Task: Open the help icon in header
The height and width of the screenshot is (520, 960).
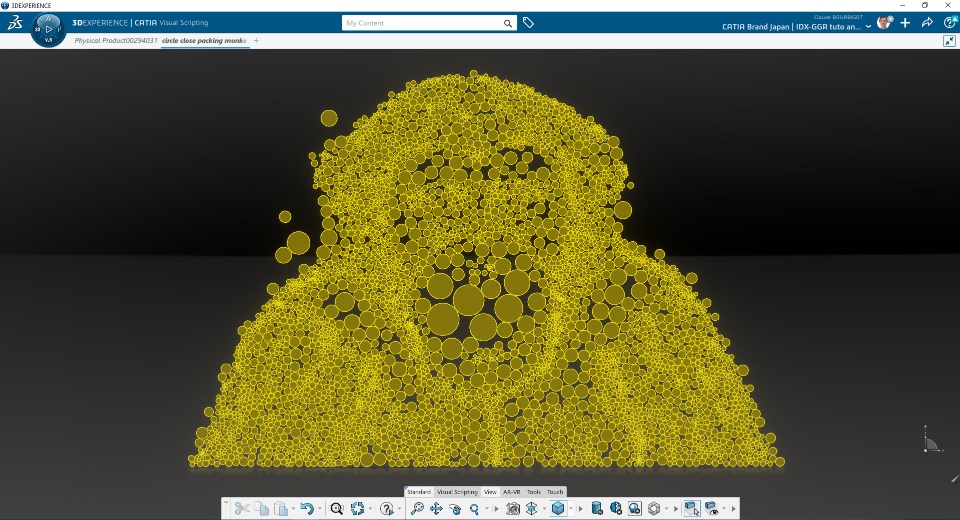Action: pos(950,23)
